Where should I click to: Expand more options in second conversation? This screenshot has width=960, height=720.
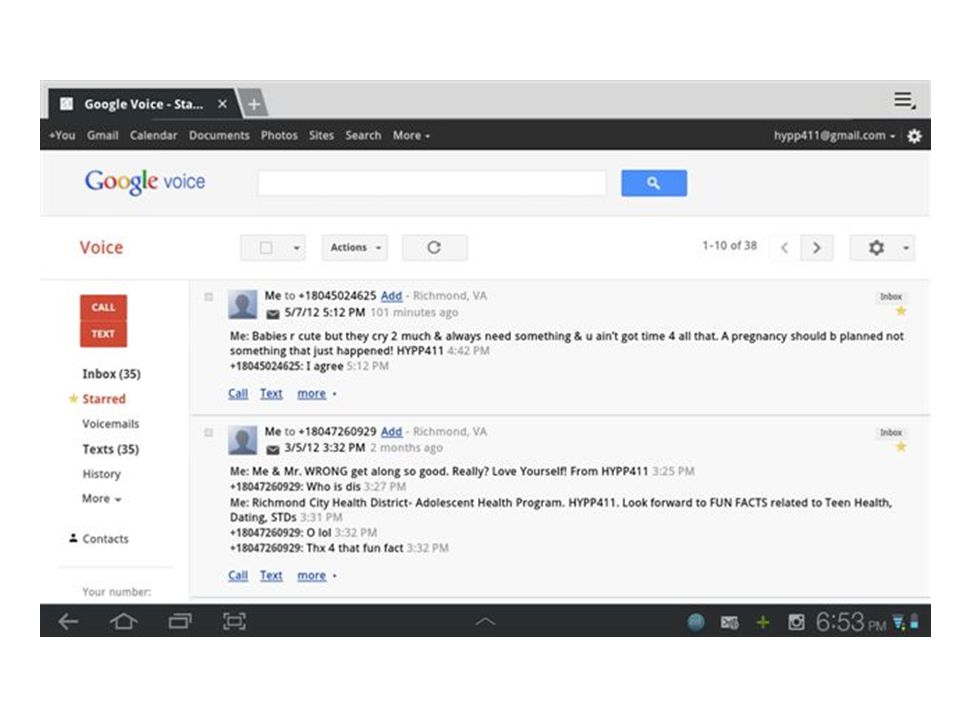point(317,576)
